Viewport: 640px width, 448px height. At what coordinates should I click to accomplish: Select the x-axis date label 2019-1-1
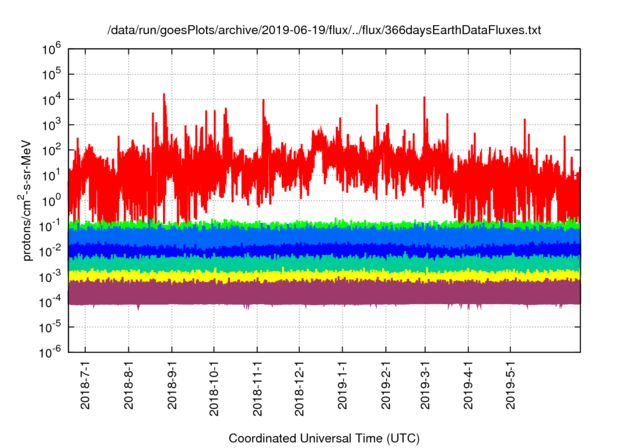[342, 385]
